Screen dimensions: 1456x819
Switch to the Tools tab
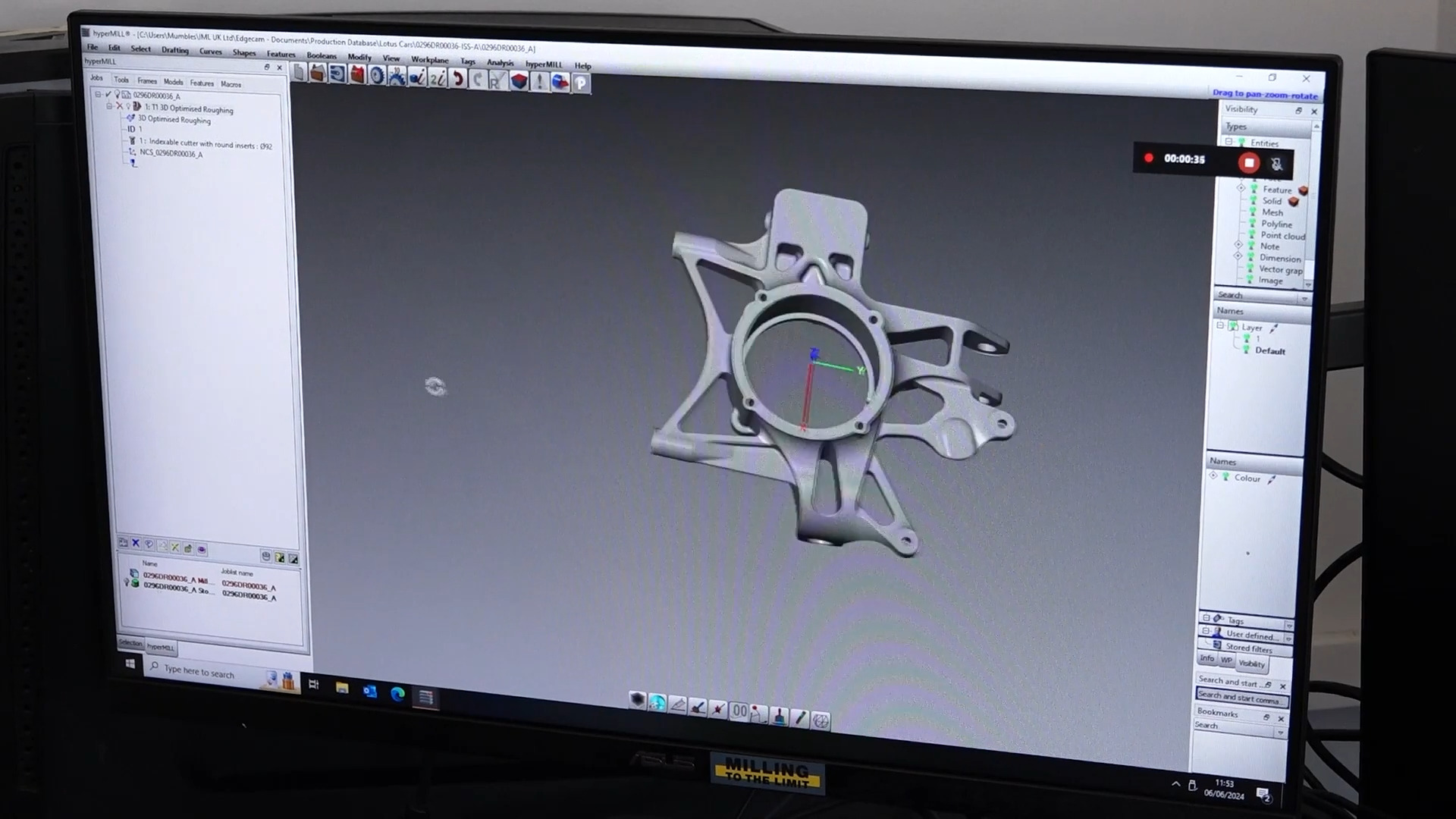121,80
